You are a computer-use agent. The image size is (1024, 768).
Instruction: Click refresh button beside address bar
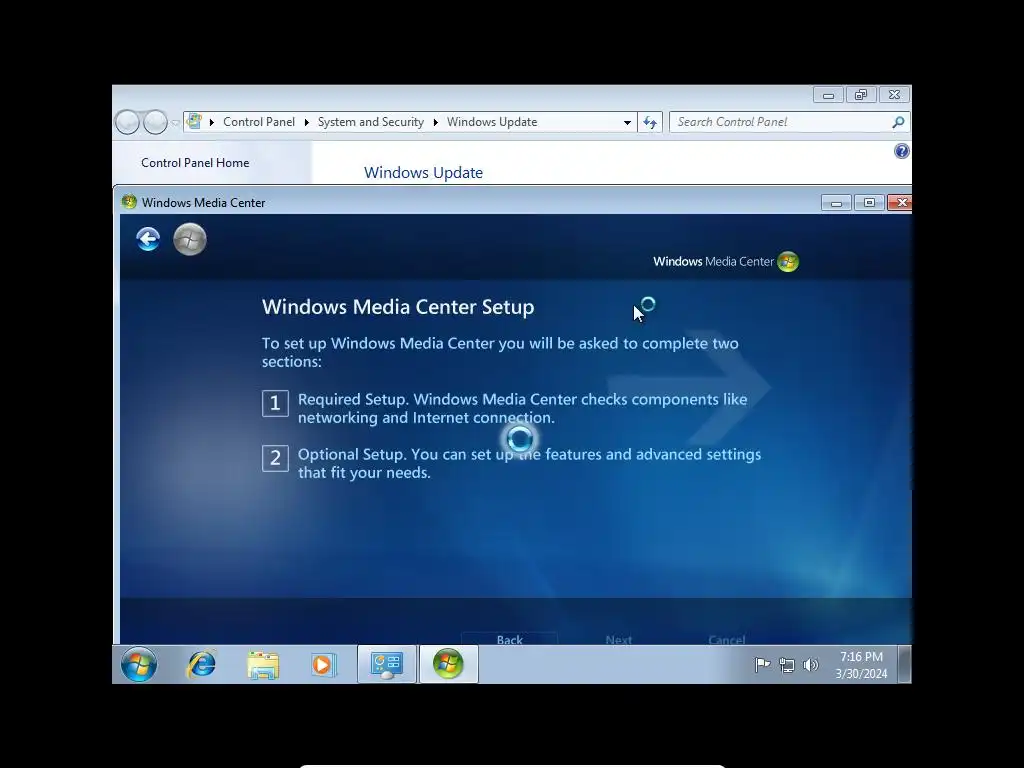[x=650, y=122]
